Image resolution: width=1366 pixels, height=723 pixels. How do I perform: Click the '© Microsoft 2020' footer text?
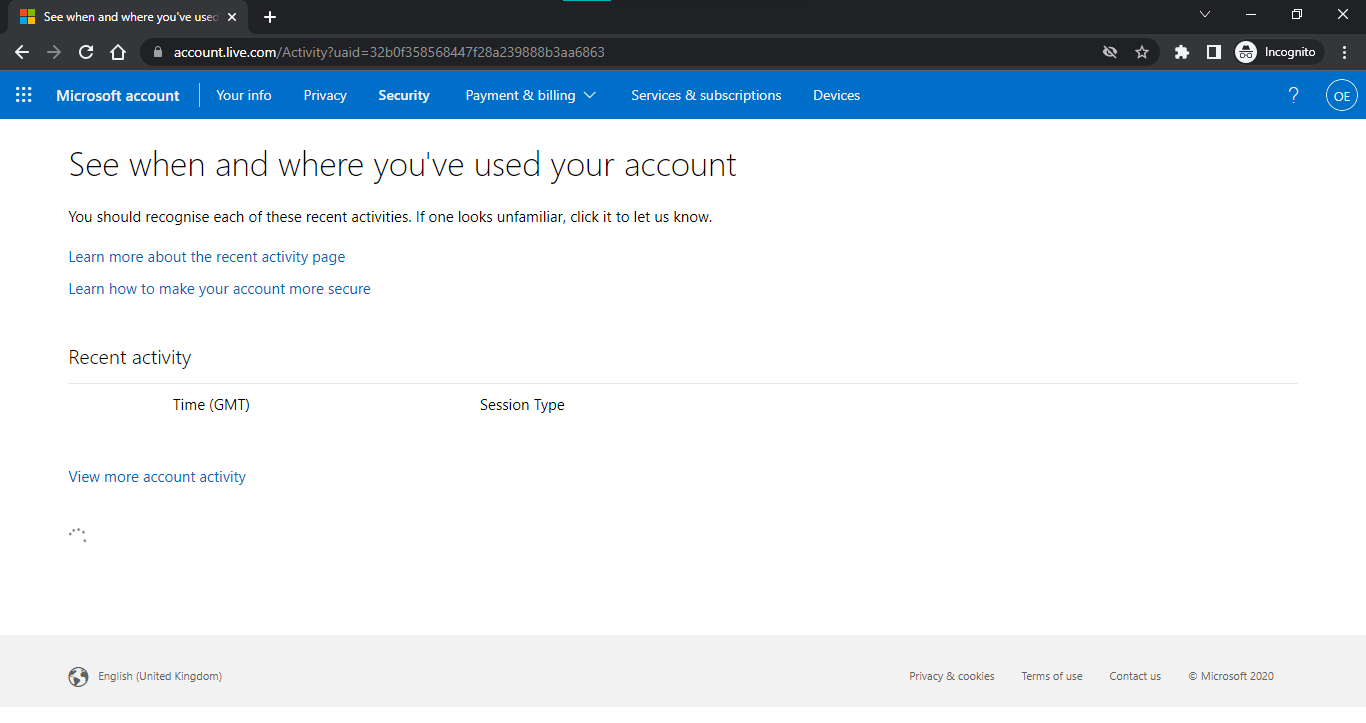1231,676
